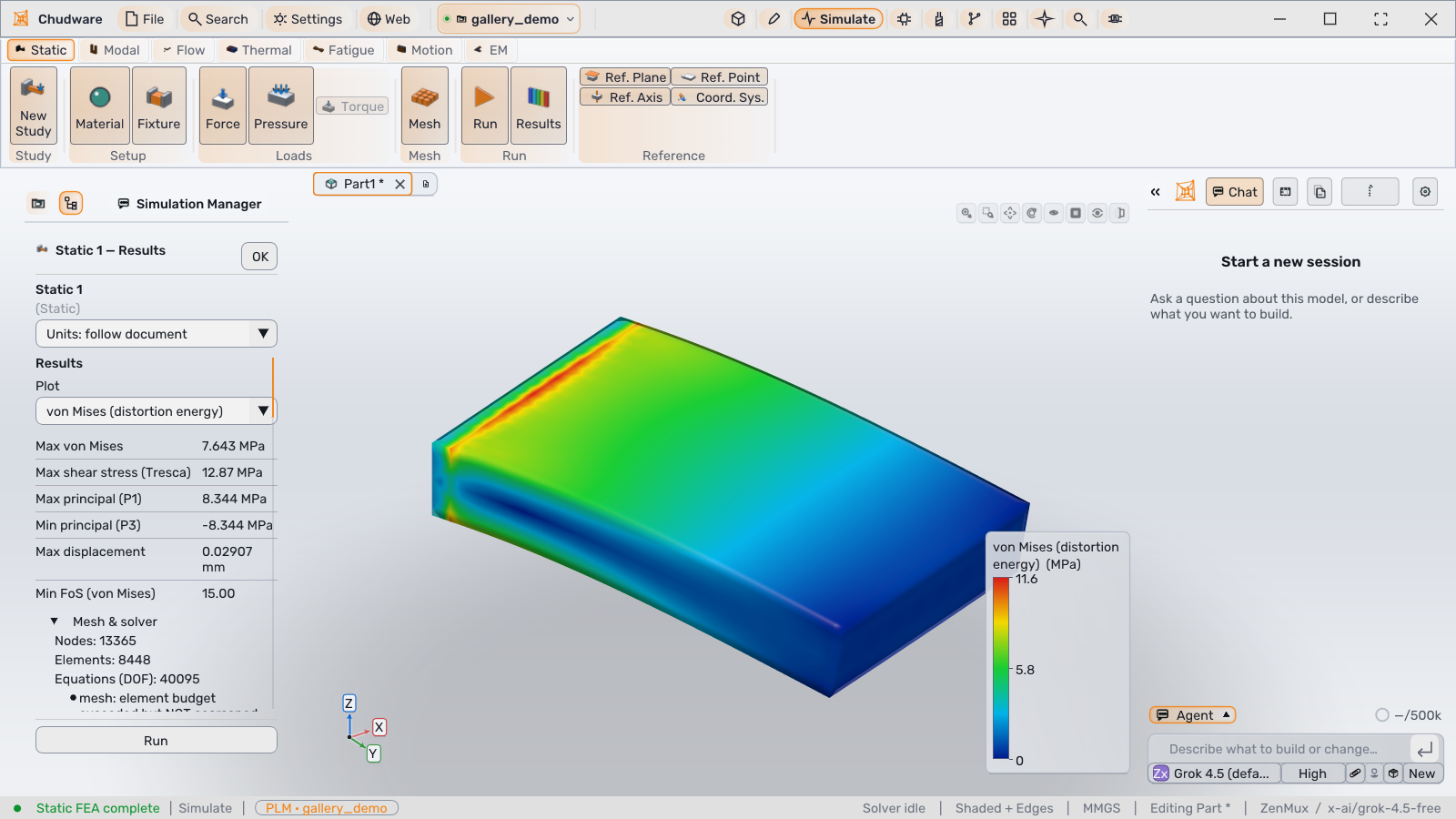The image size is (1456, 819).
Task: Click the display style box viewport icon
Action: coord(1076,213)
